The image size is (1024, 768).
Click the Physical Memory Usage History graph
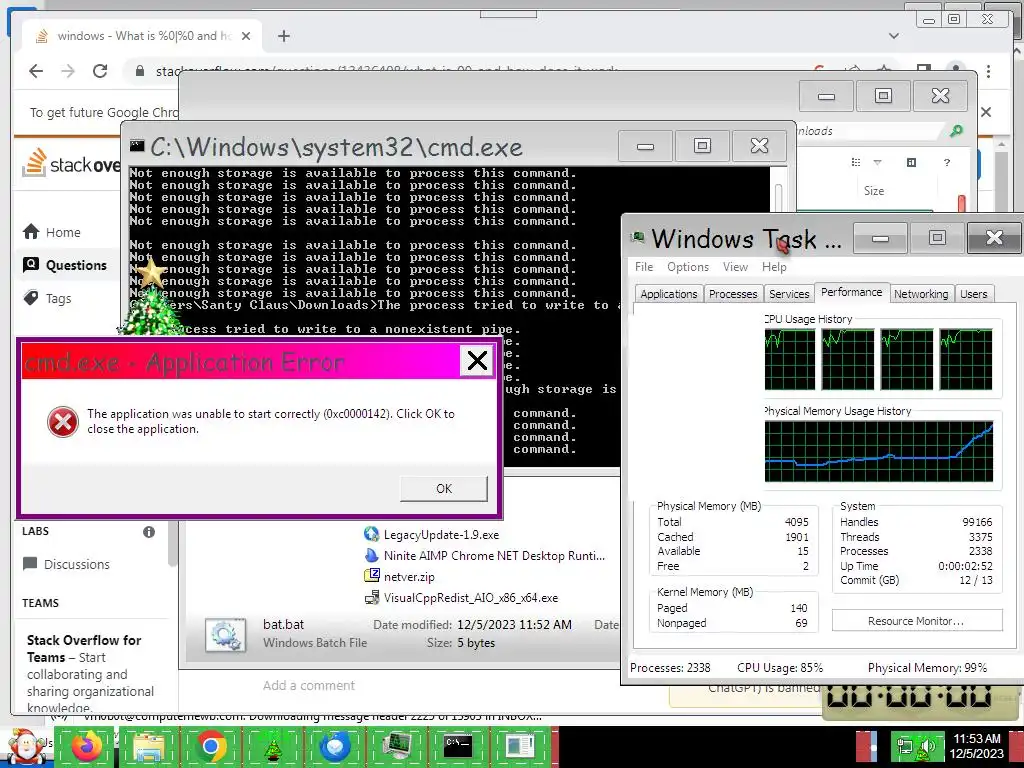(878, 451)
